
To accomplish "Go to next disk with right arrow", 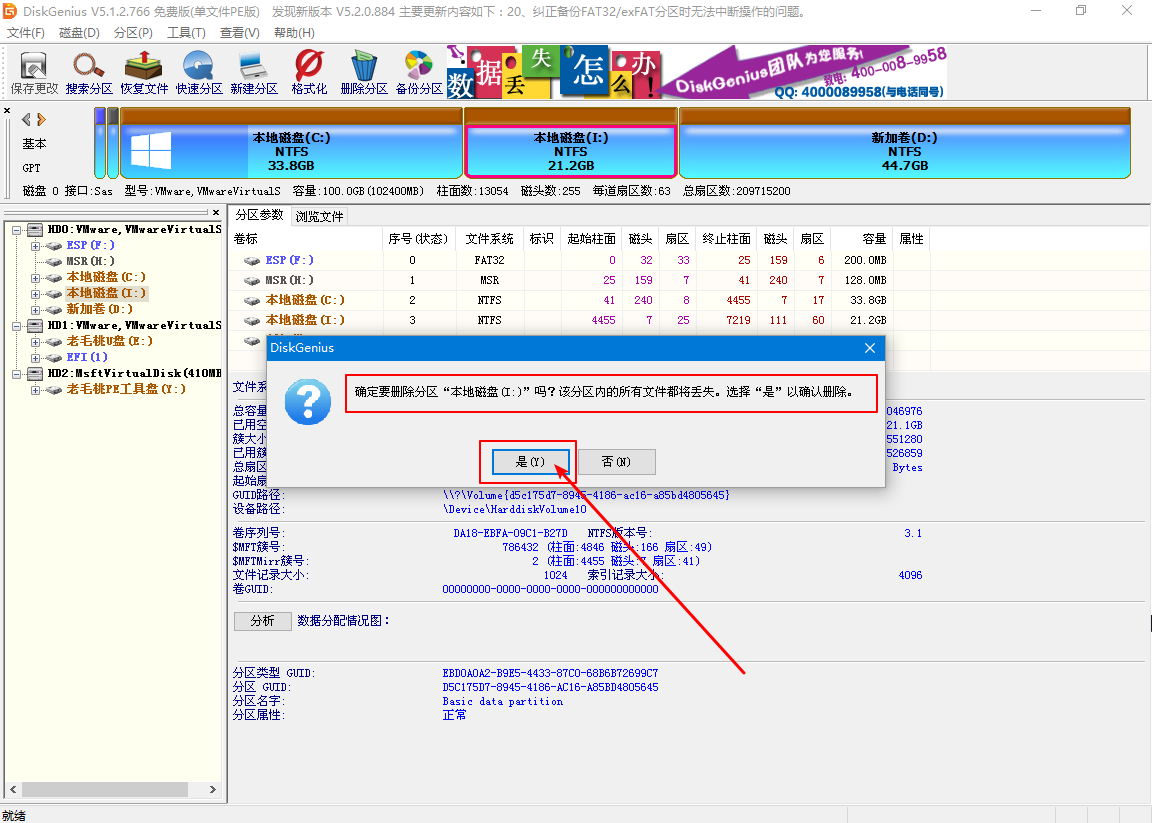I will pos(41,119).
